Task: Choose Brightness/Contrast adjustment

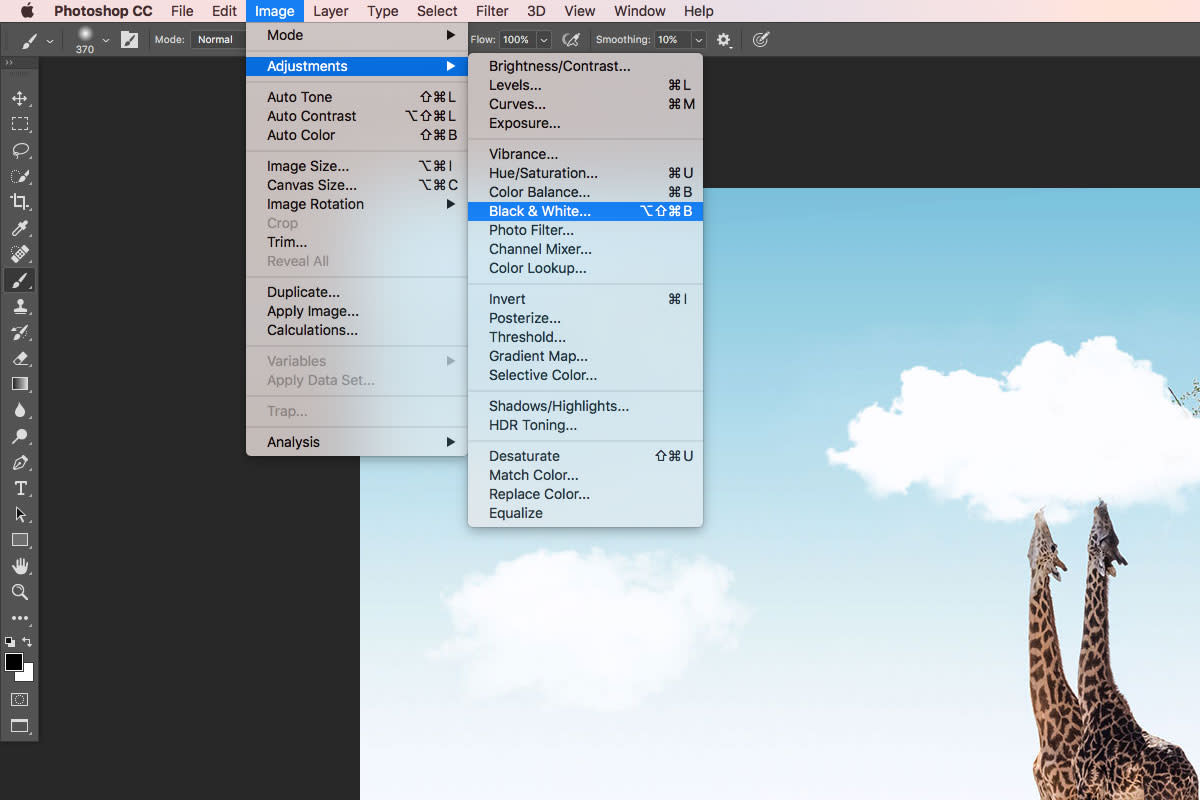Action: coord(585,66)
